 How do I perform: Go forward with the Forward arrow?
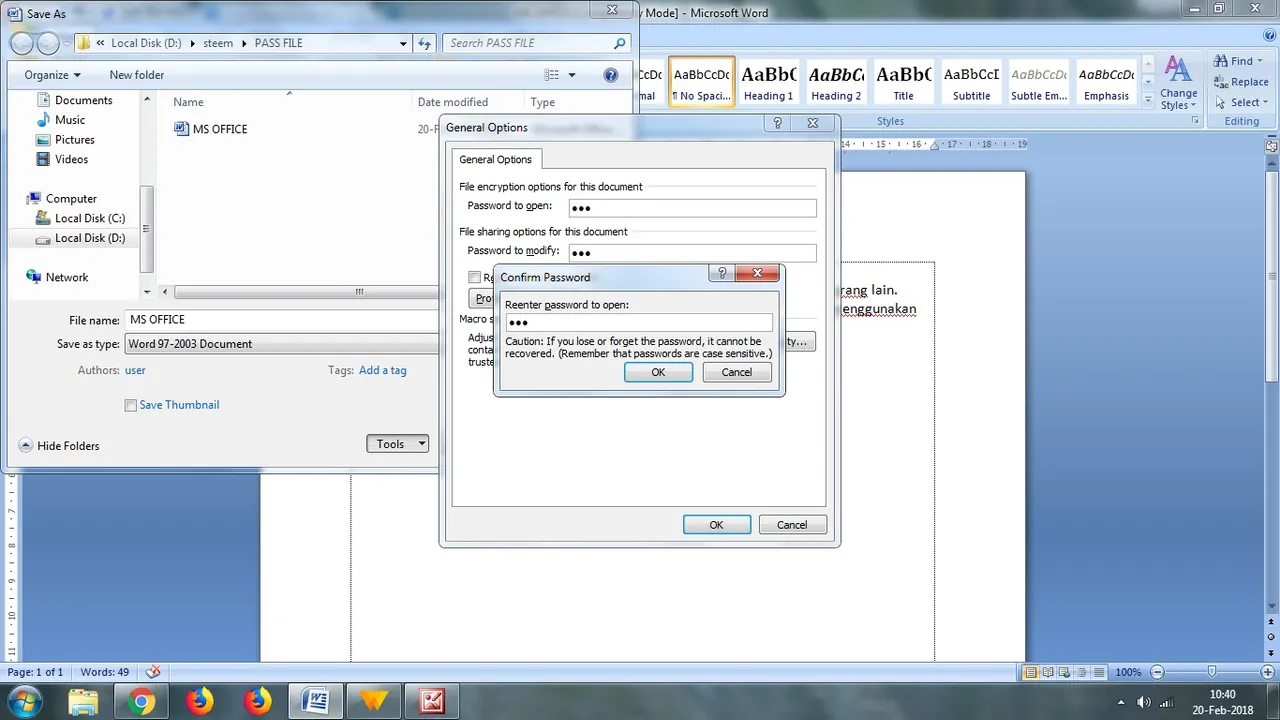pyautogui.click(x=48, y=43)
